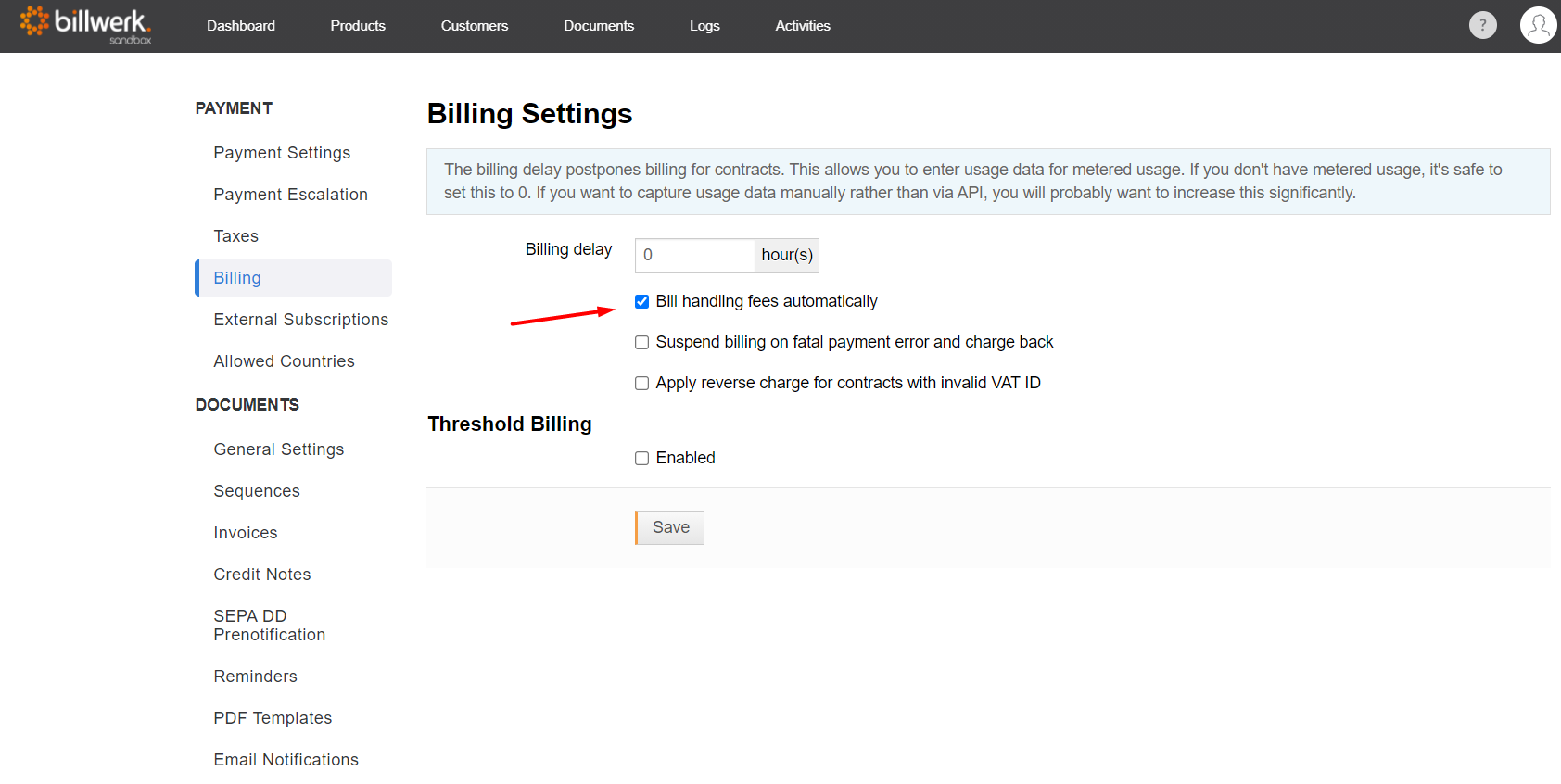Click the hour(s) unit label
Viewport: 1561px width, 784px height.
(787, 256)
